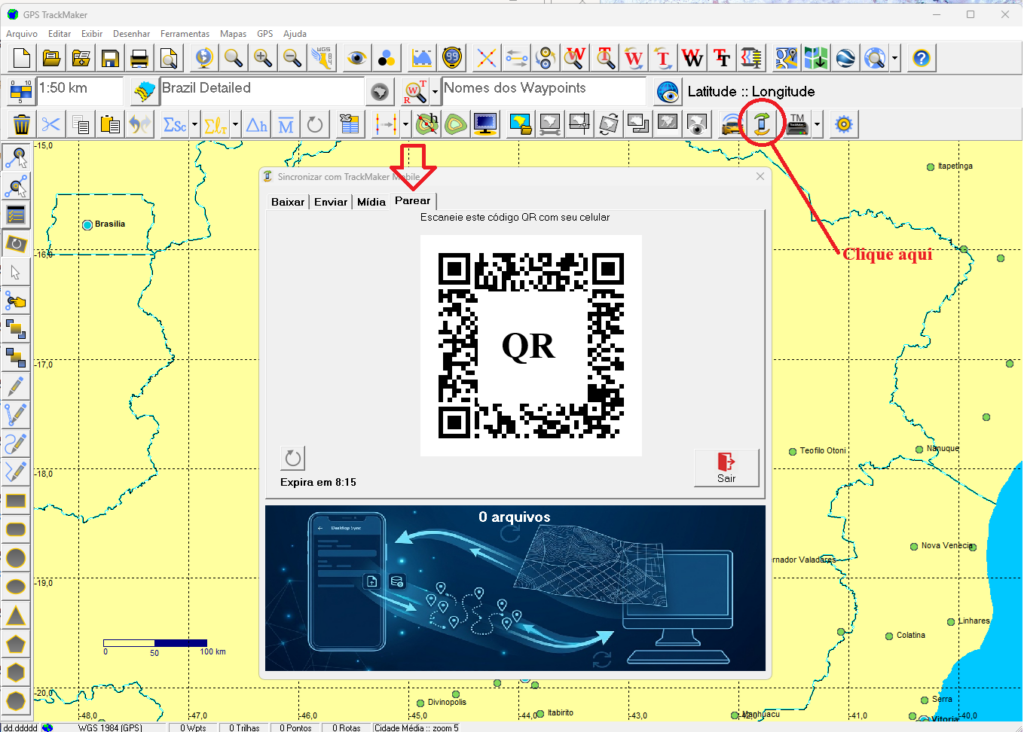The height and width of the screenshot is (732, 1024).
Task: Click the undo/redo arrows icon
Action: tap(139, 124)
